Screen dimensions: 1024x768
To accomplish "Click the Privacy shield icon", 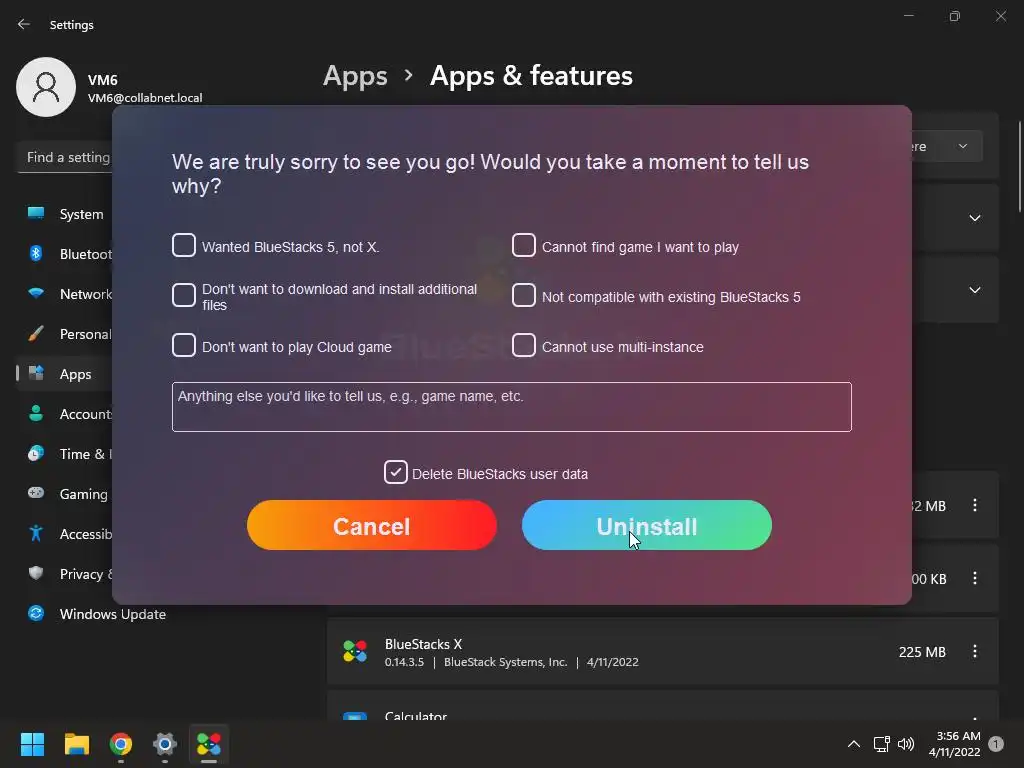I will coord(36,573).
